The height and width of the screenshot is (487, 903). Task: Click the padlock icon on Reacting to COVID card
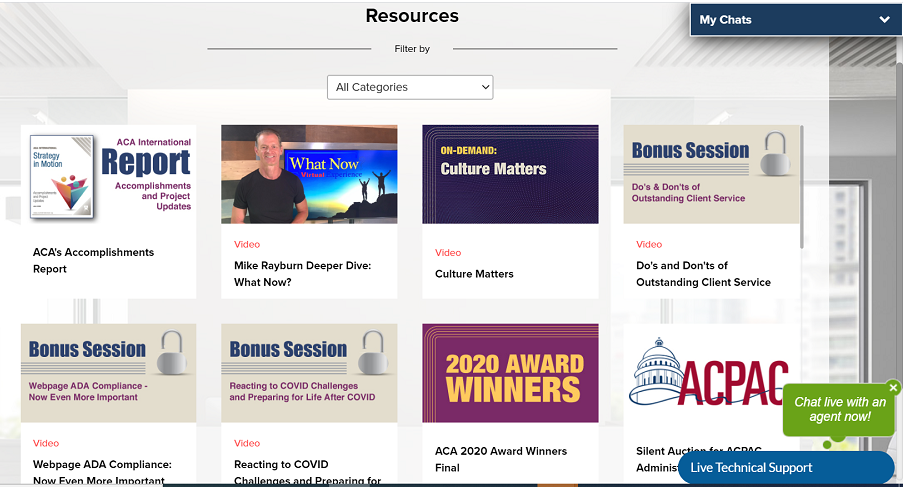[373, 352]
